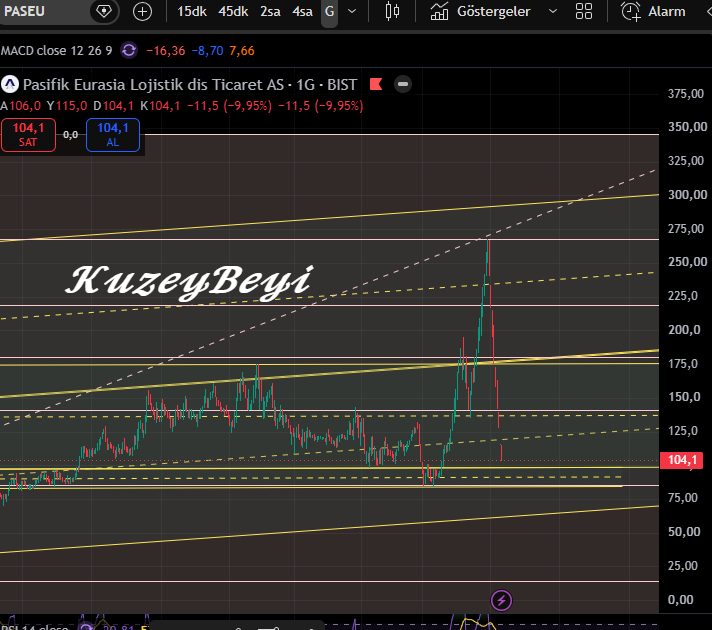Expand the chevron after Göstergeler

tap(553, 11)
